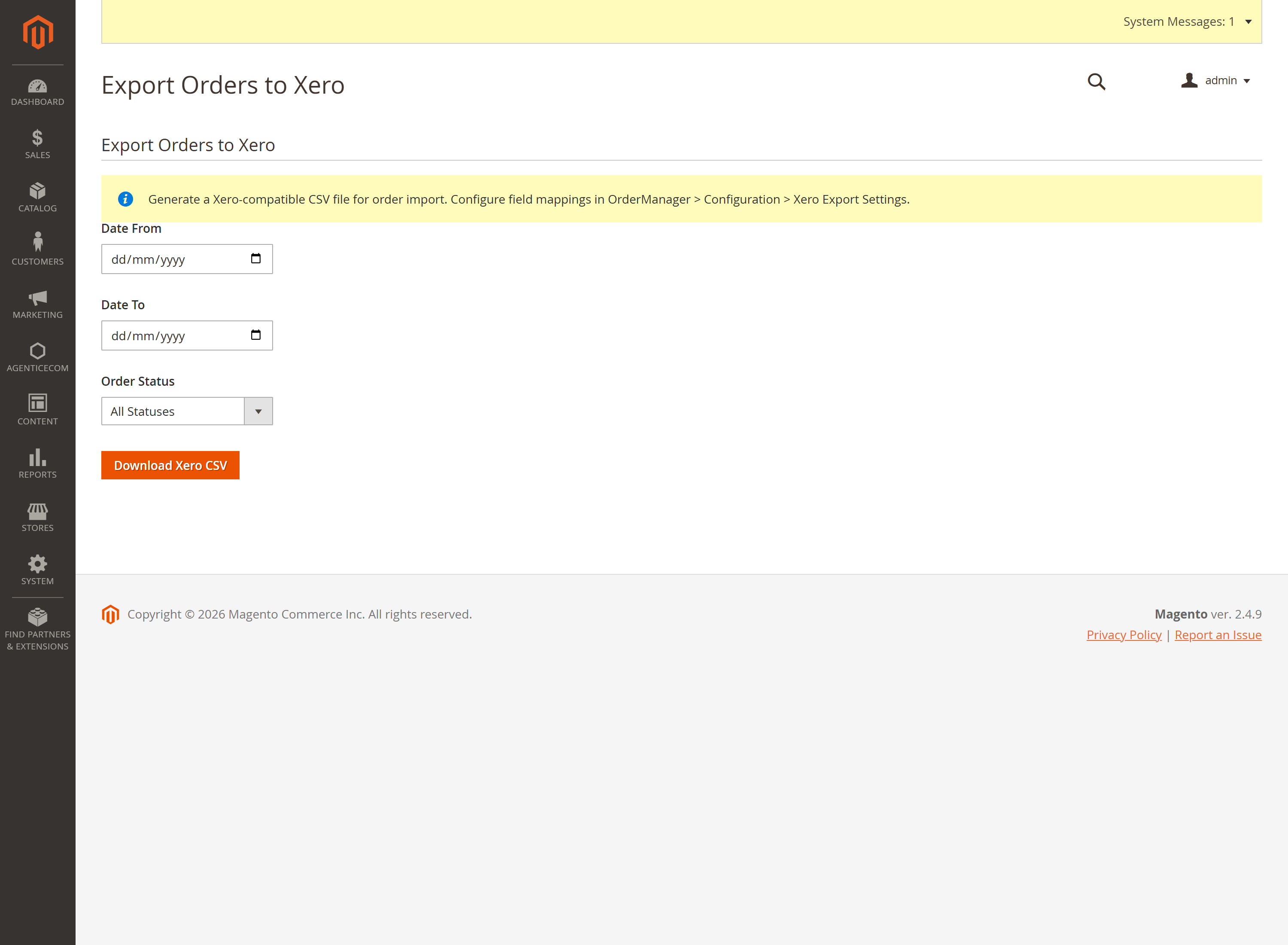Open the Privacy Policy link
This screenshot has width=1288, height=945.
(1124, 635)
